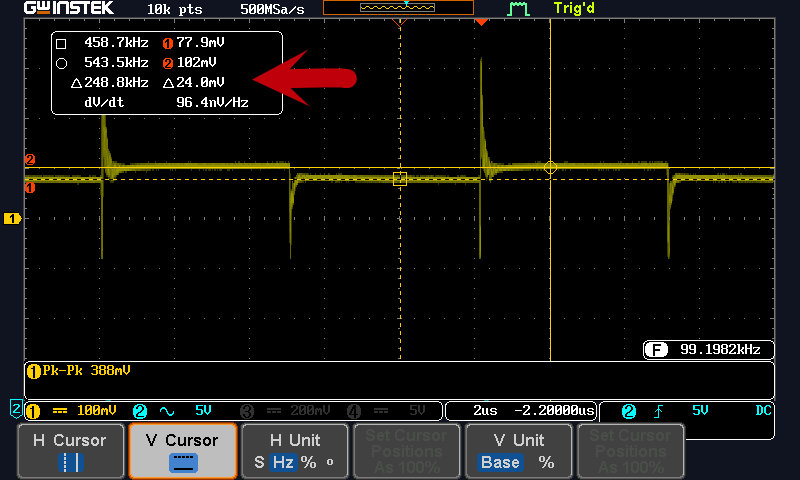Click the 102mV cursor 2 voltage
The image size is (800, 480).
point(196,62)
